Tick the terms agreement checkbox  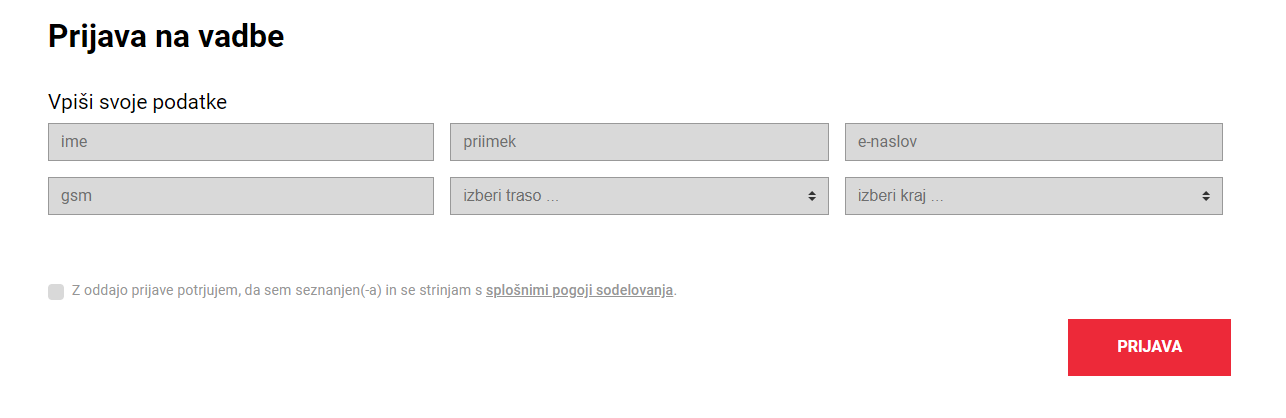(56, 292)
